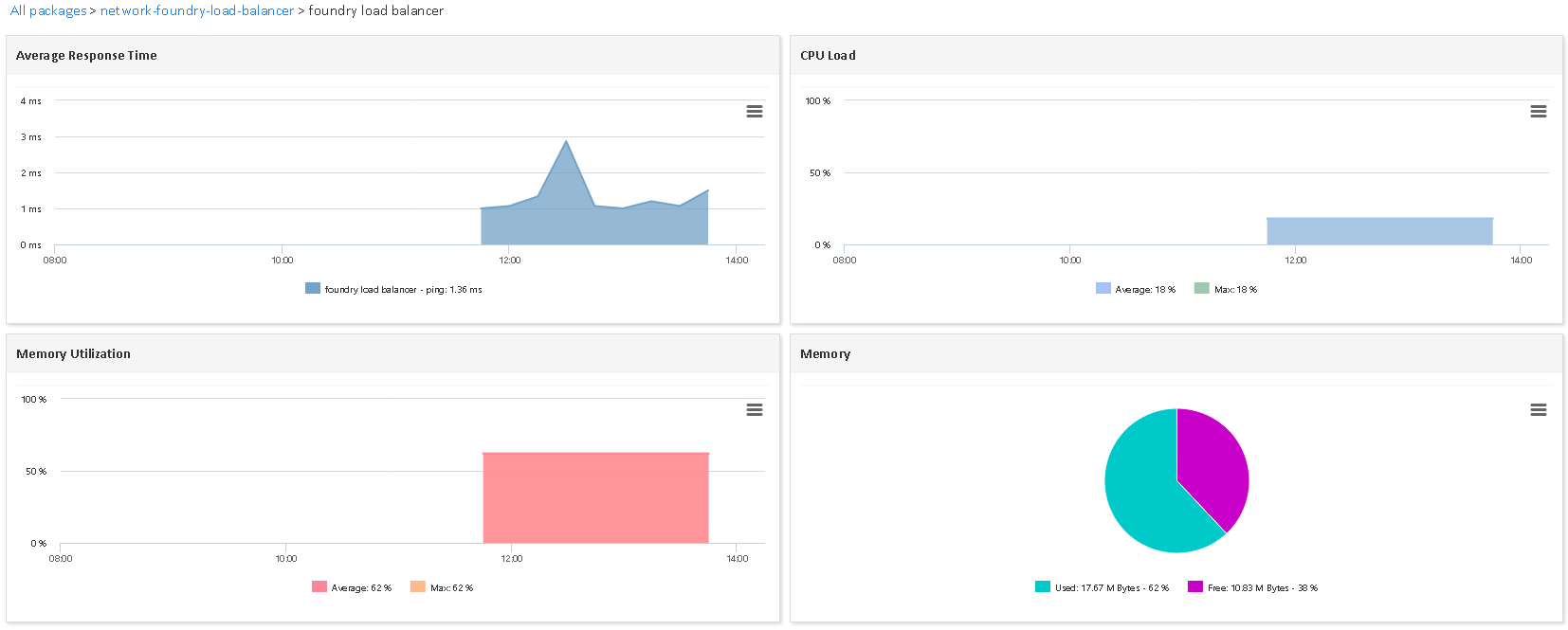The height and width of the screenshot is (630, 1568).
Task: Click the blue CPU Load area bar
Action: tap(1379, 231)
